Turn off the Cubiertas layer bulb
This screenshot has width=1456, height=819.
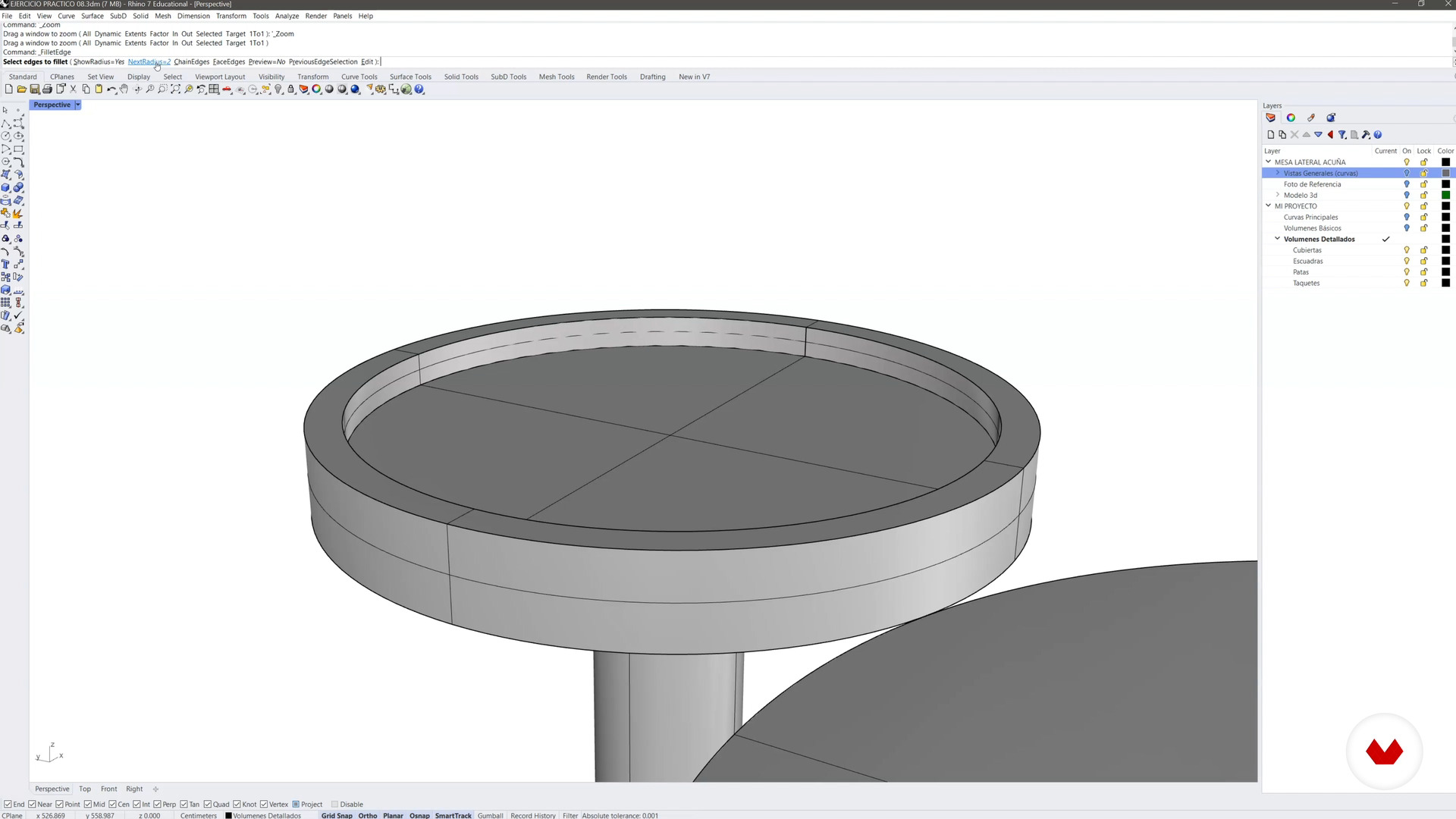[x=1407, y=250]
